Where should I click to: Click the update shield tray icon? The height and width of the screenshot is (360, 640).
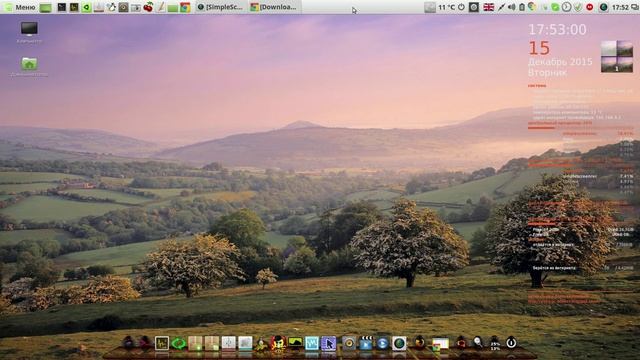point(578,7)
